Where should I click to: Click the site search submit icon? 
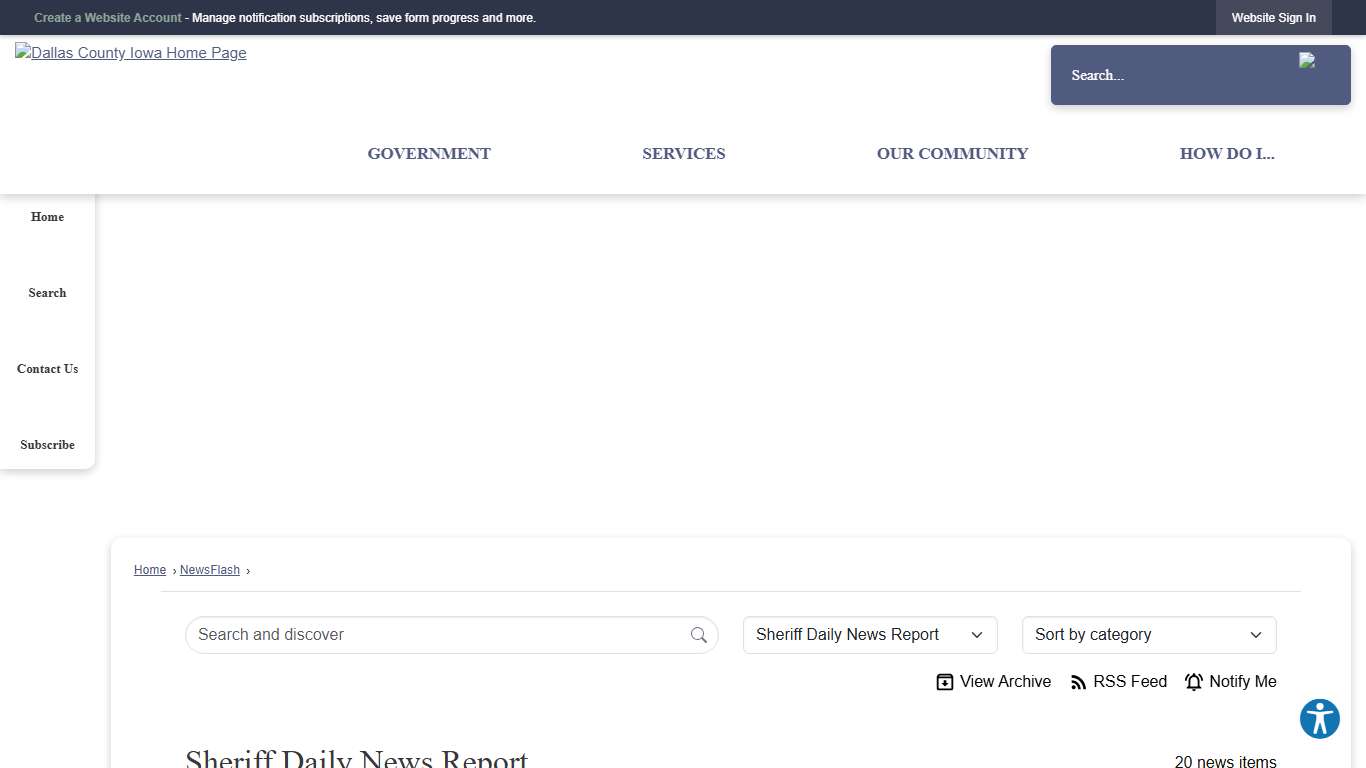pos(1307,61)
